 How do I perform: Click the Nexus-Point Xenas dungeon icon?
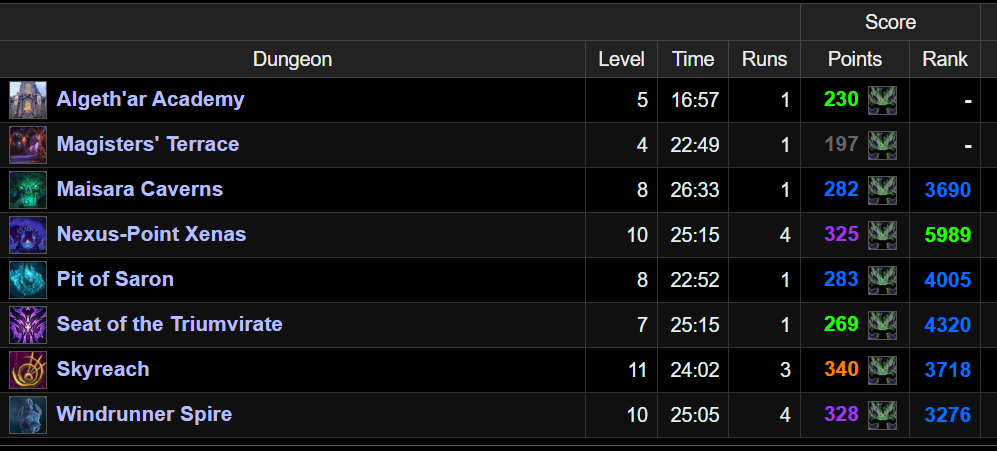pos(27,235)
